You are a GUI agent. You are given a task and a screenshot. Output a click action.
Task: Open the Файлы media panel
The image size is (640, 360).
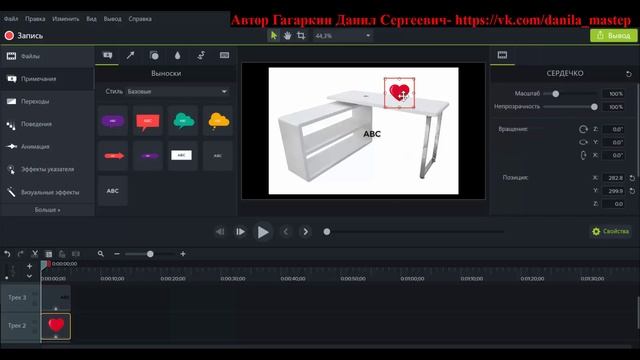coord(47,56)
